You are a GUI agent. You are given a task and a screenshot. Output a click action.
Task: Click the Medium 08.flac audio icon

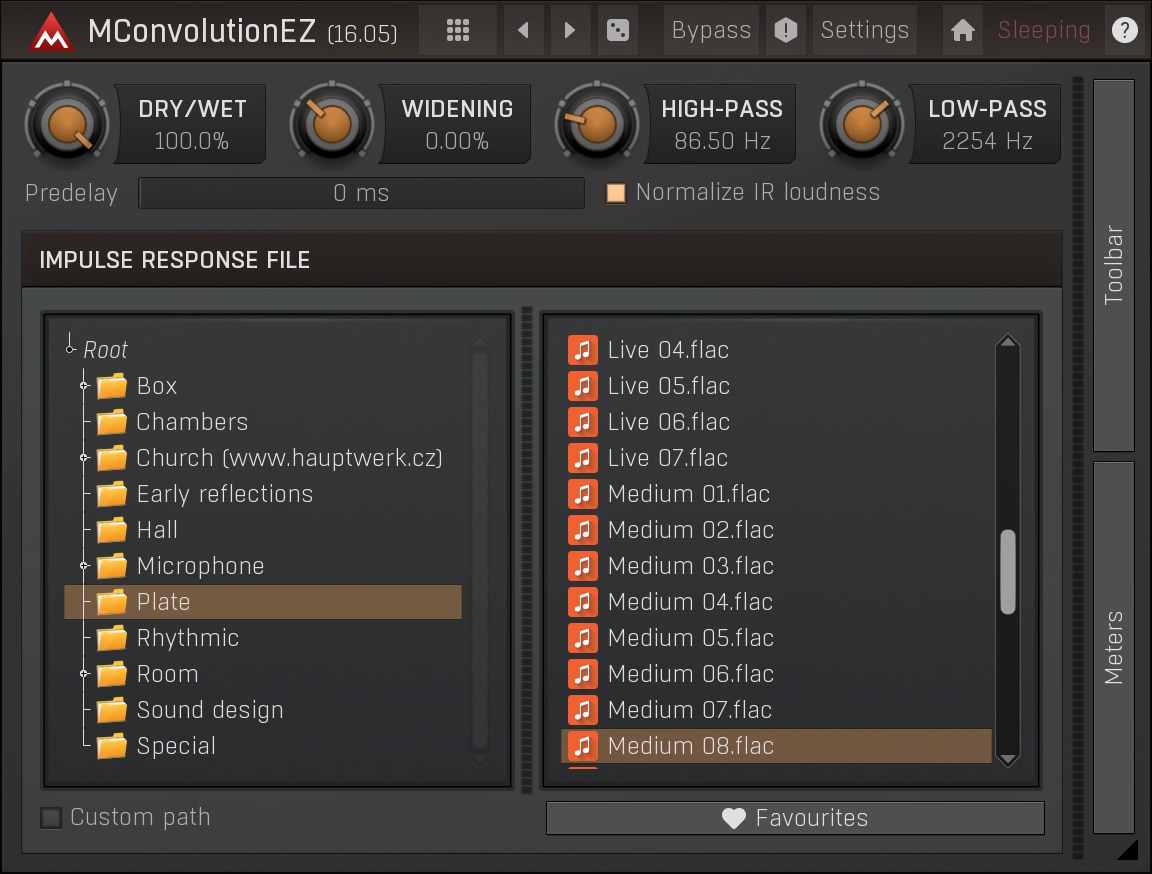tap(583, 745)
